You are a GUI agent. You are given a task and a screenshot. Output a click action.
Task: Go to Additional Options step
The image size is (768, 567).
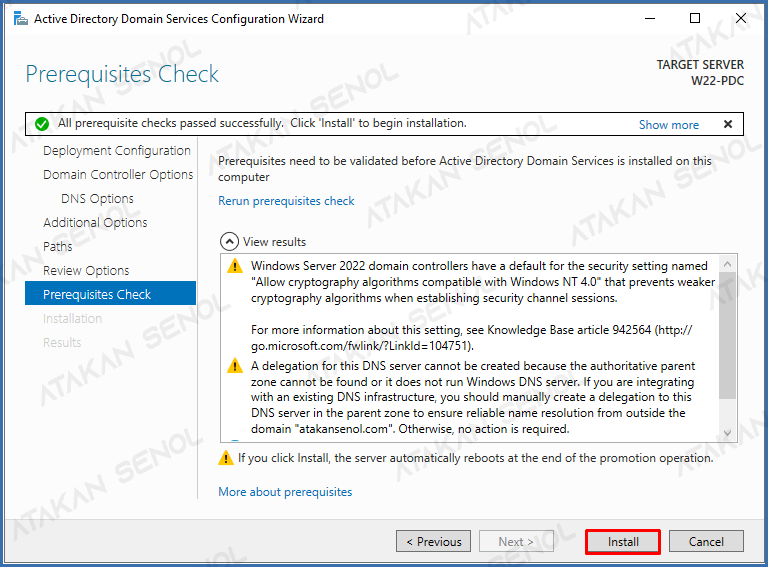pyautogui.click(x=95, y=223)
